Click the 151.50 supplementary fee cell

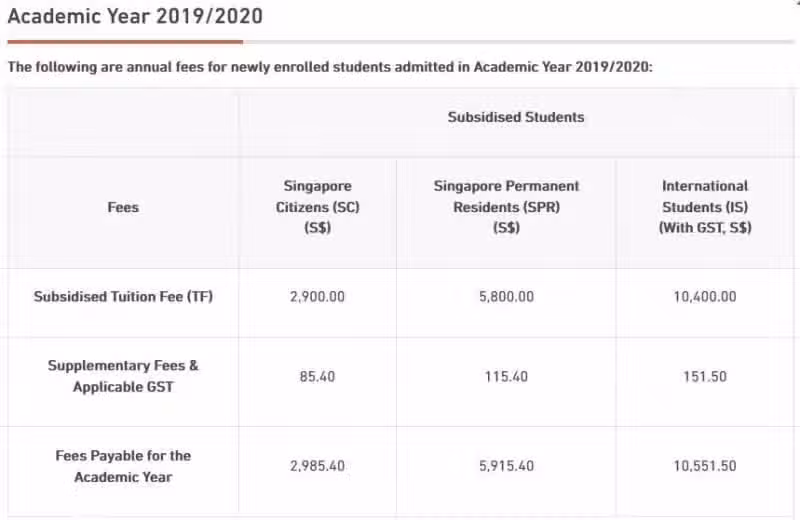[705, 377]
